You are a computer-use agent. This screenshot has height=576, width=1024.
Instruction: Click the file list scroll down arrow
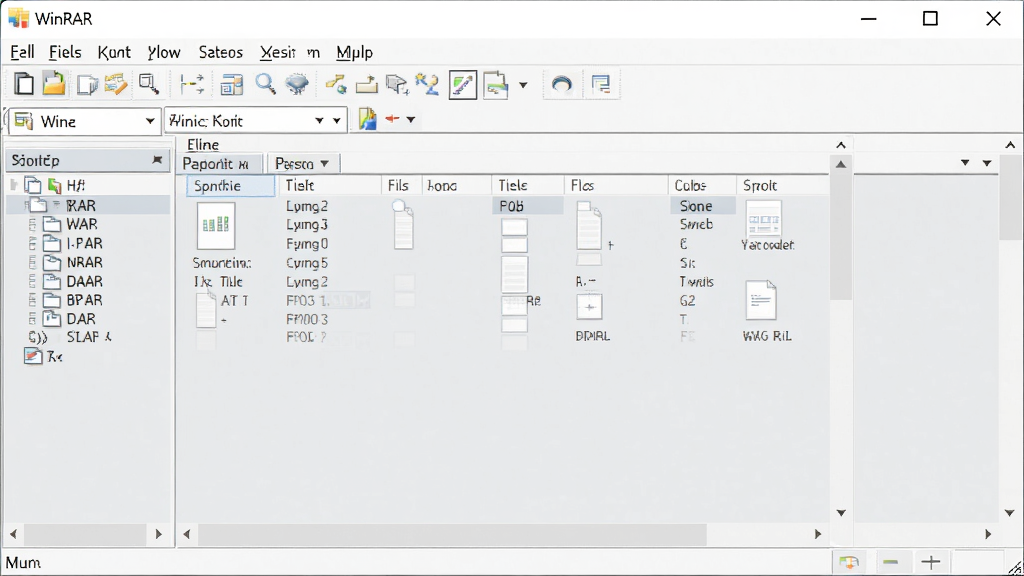click(x=841, y=513)
